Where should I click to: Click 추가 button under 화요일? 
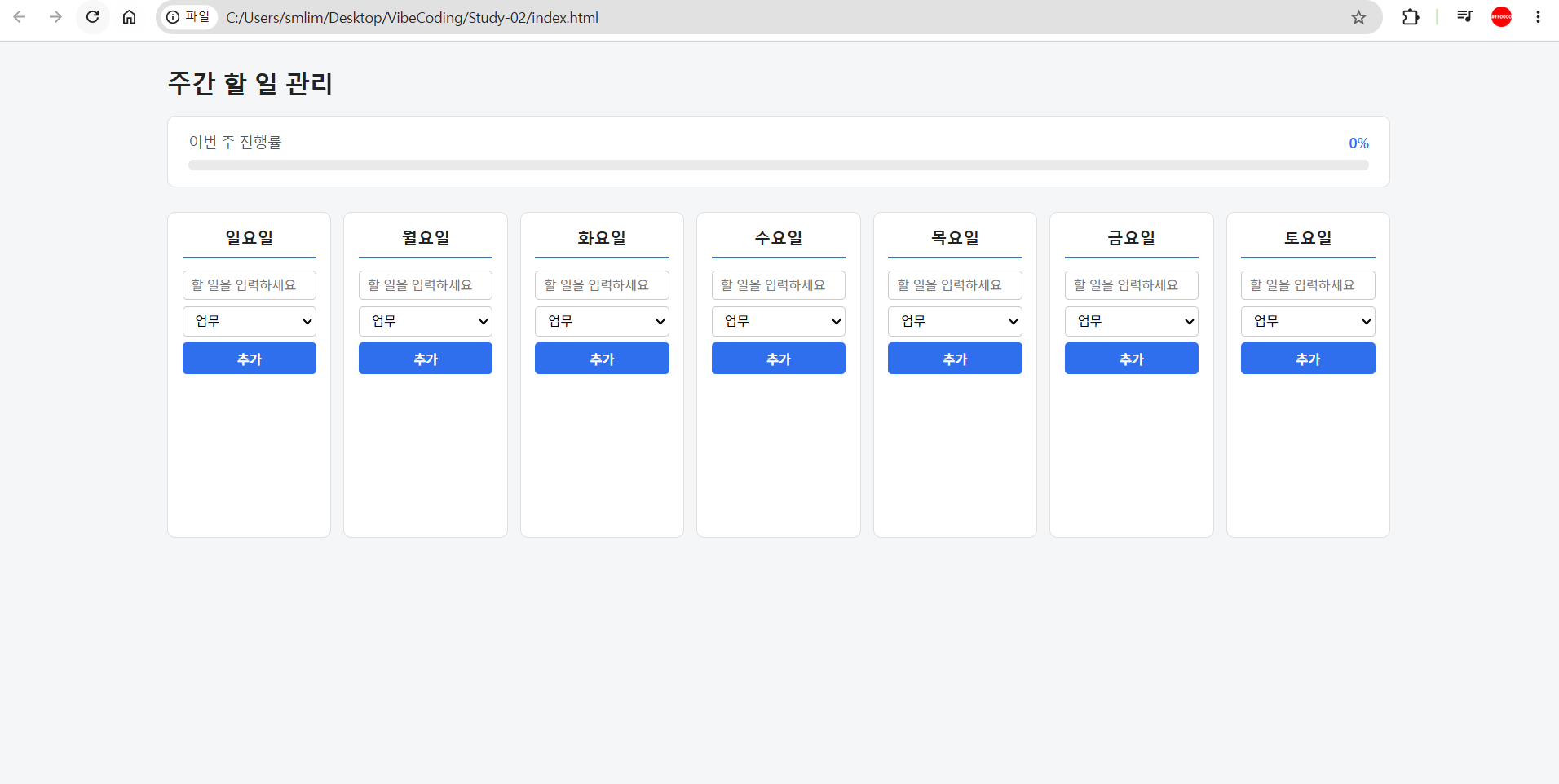click(x=602, y=359)
